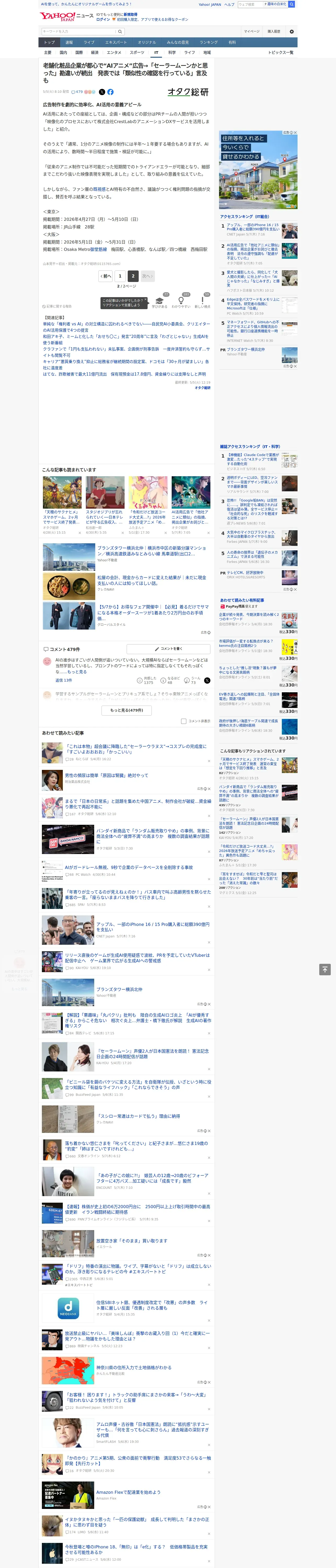Select the トップ navigation tab
The image size is (336, 1568).
point(49,43)
